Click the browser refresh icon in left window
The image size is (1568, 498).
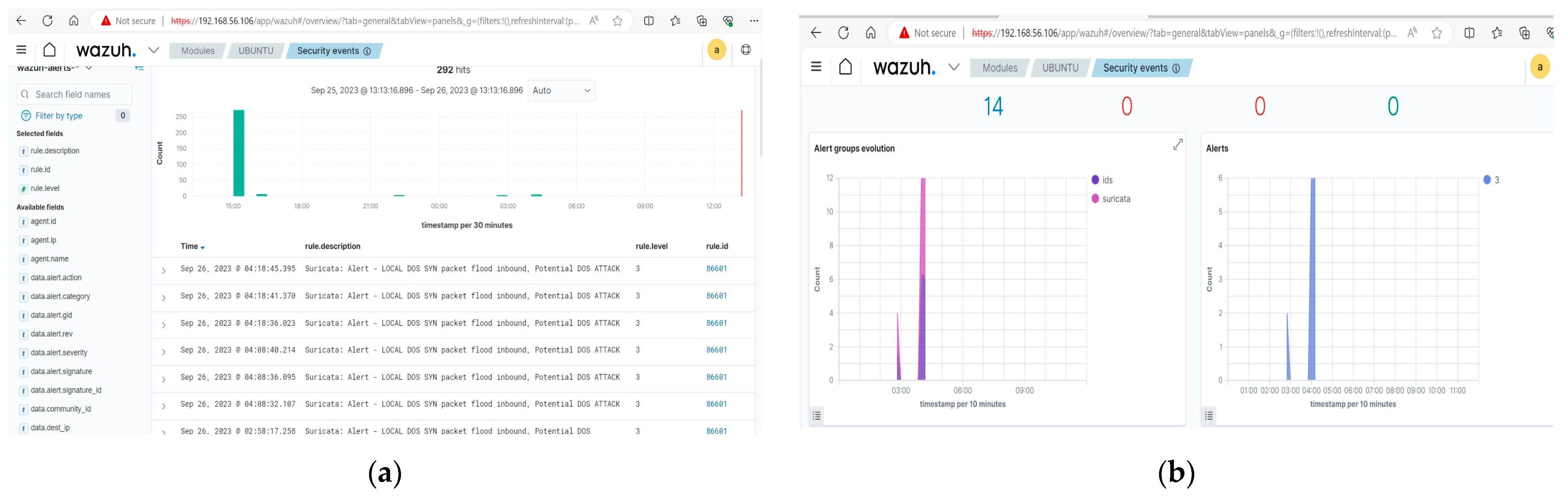(x=48, y=21)
